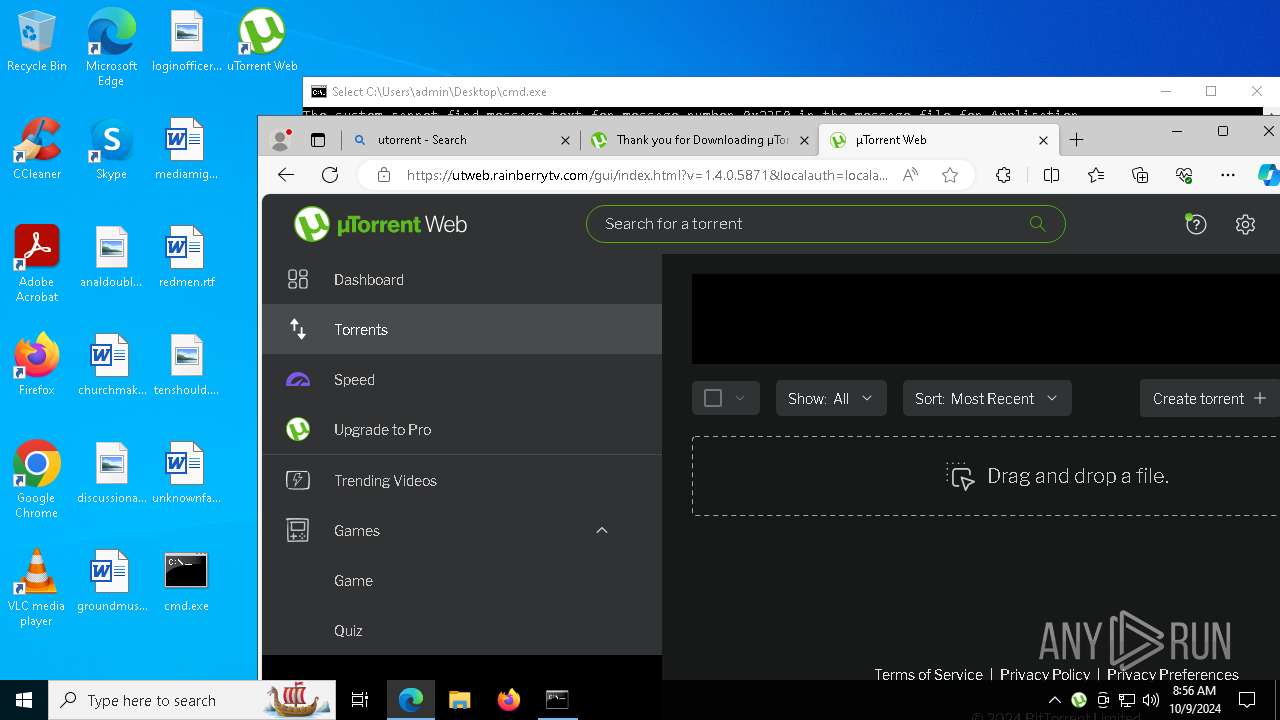Toggle Edge read aloud icon
Viewport: 1280px width, 720px height.
coord(910,175)
